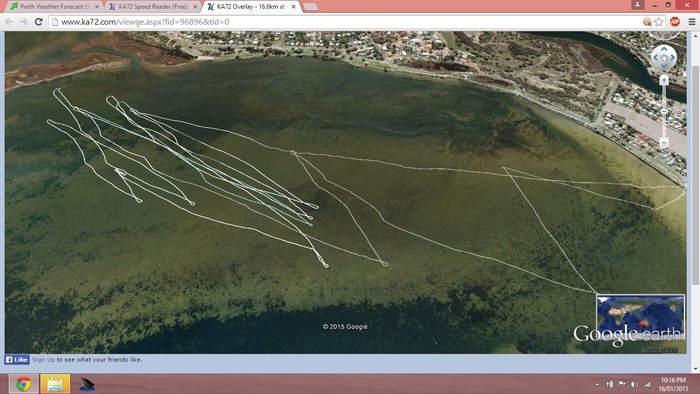The width and height of the screenshot is (700, 394).
Task: Click the zoom slider handle
Action: click(664, 111)
